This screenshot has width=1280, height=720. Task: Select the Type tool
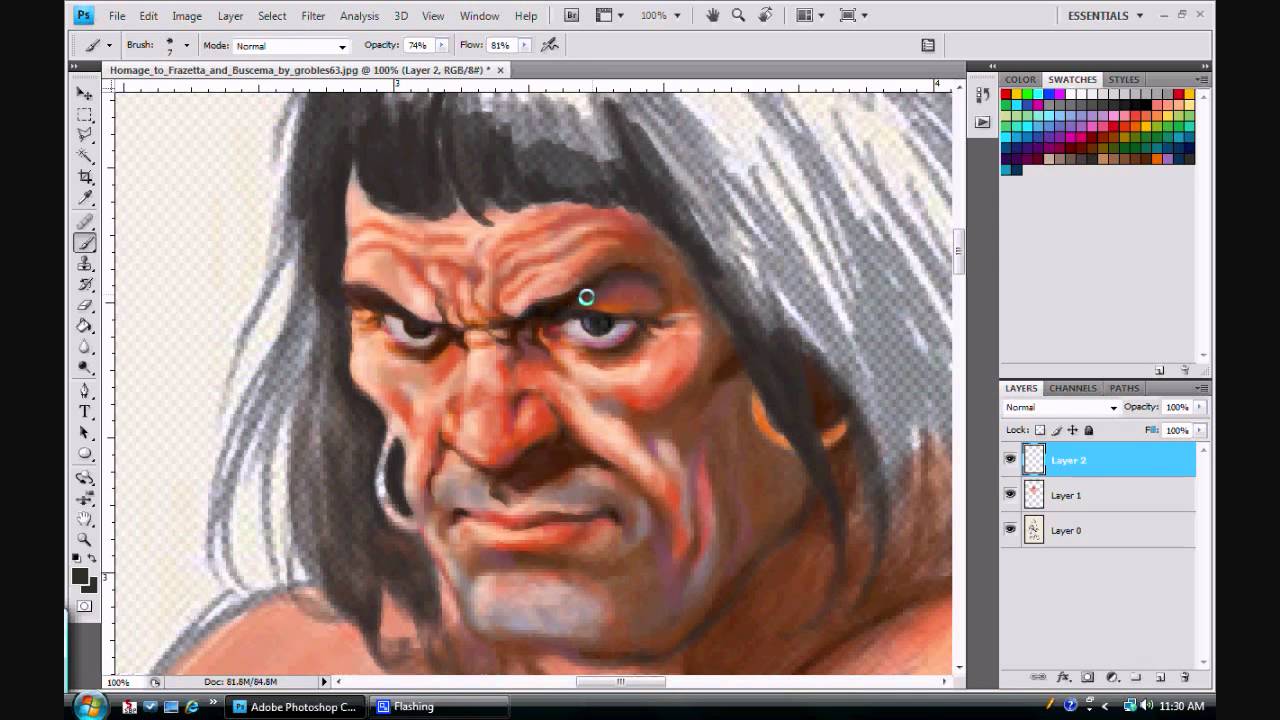(85, 412)
